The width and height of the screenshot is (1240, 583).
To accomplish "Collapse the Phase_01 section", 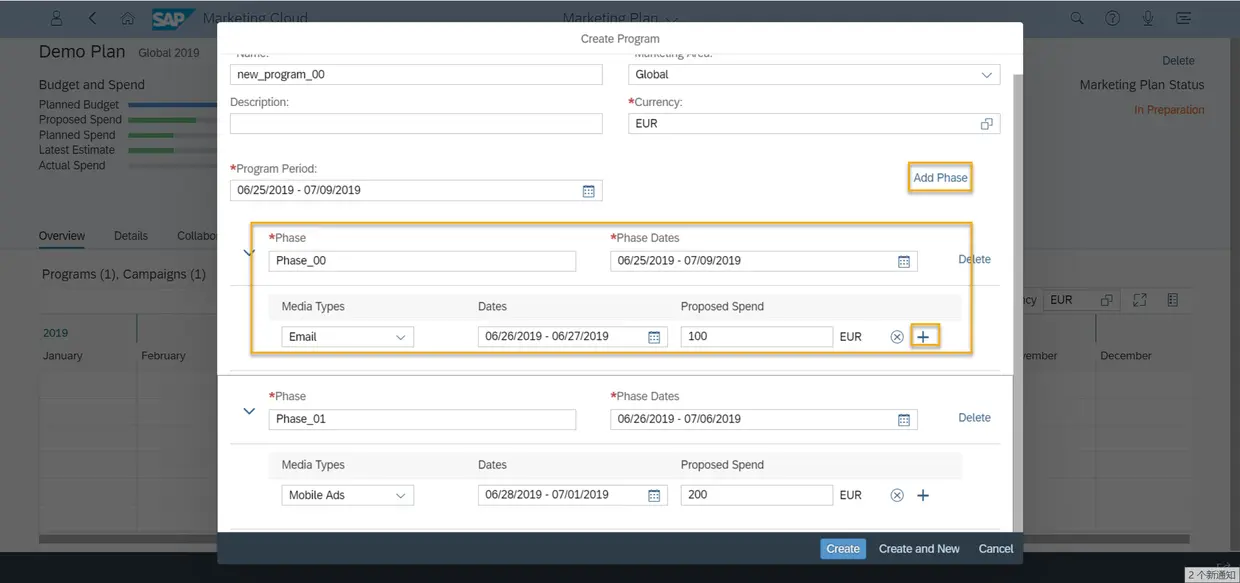I will (249, 411).
